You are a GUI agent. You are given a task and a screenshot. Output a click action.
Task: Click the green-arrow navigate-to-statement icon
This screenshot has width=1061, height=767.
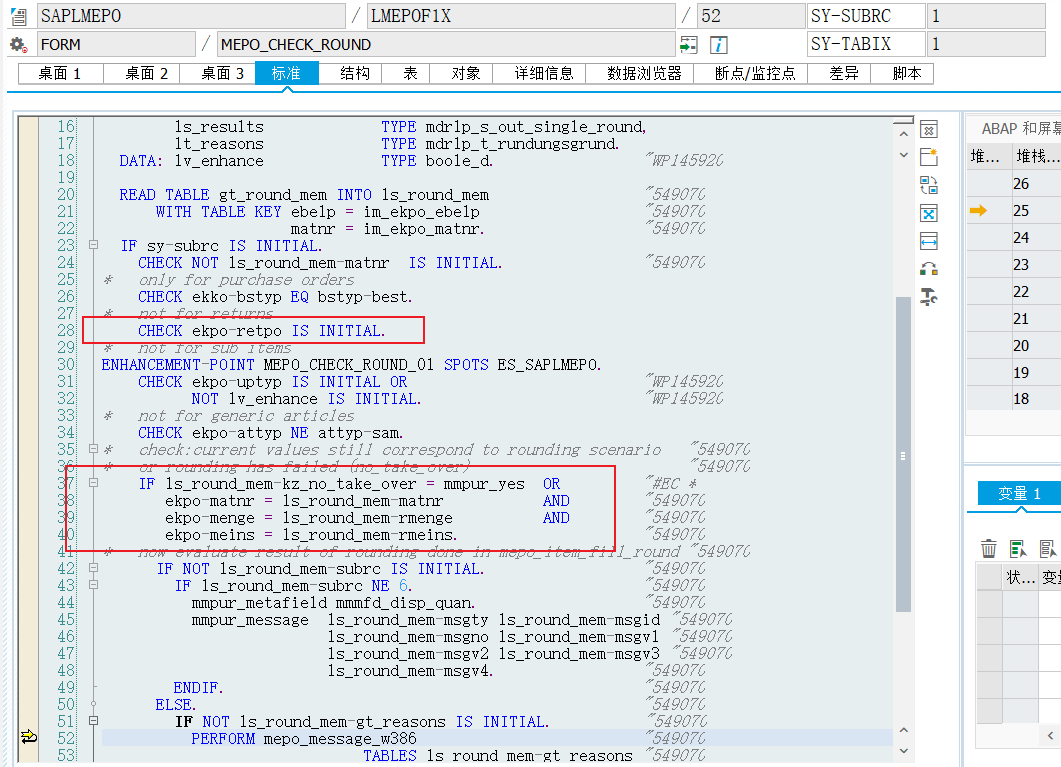(x=689, y=45)
